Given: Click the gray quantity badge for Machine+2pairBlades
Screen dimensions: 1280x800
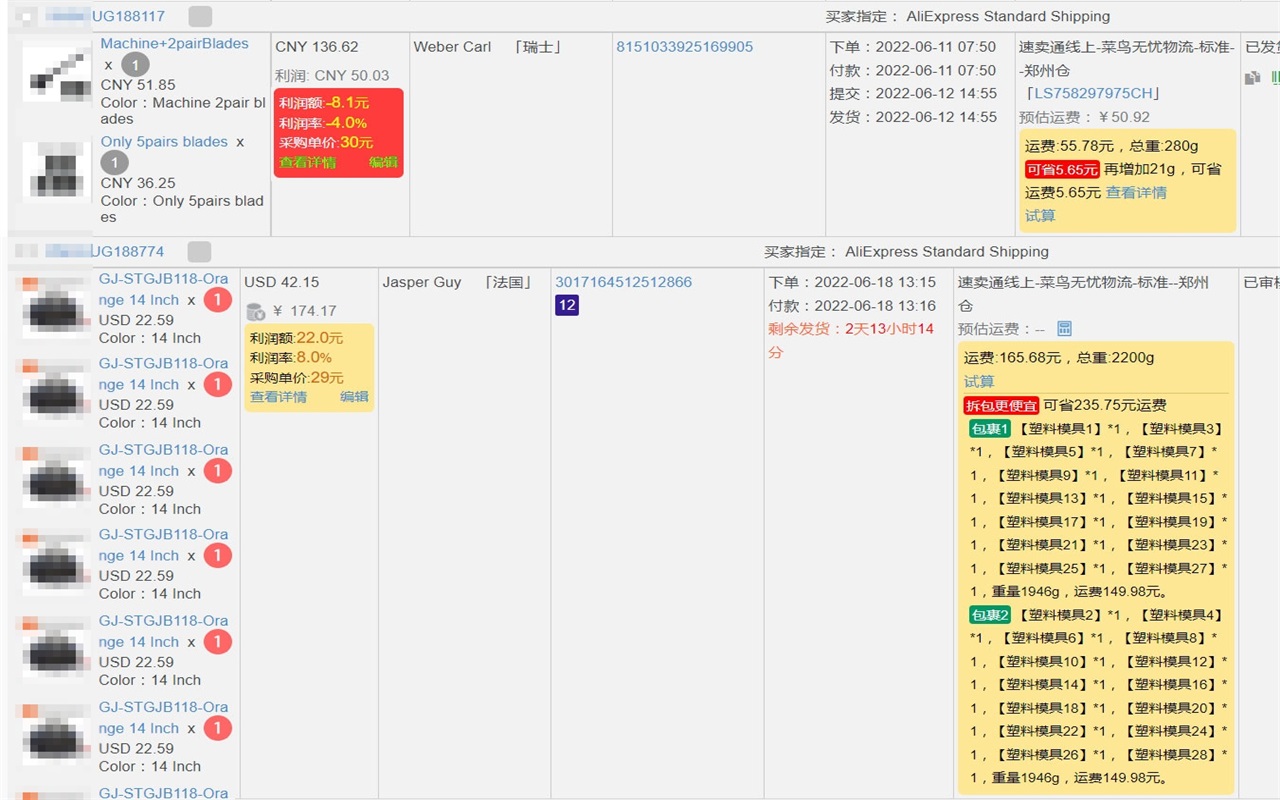Looking at the screenshot, I should click(135, 65).
